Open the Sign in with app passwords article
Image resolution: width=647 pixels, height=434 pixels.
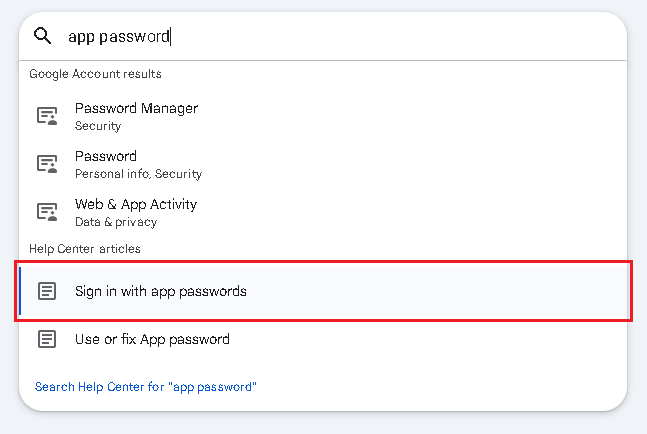[160, 291]
